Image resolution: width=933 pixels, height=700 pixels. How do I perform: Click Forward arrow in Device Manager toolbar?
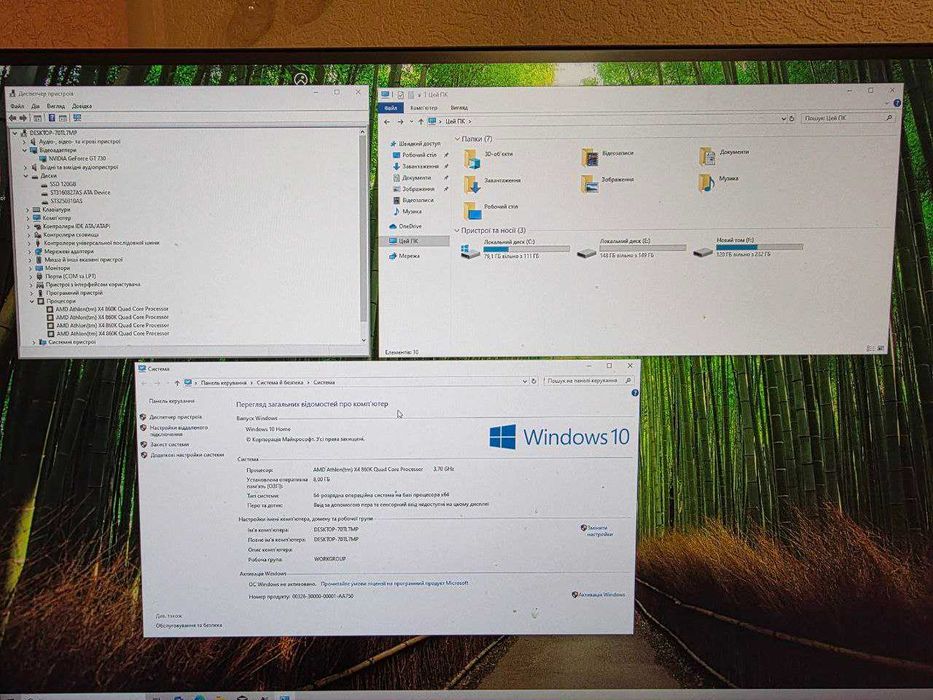coord(23,118)
